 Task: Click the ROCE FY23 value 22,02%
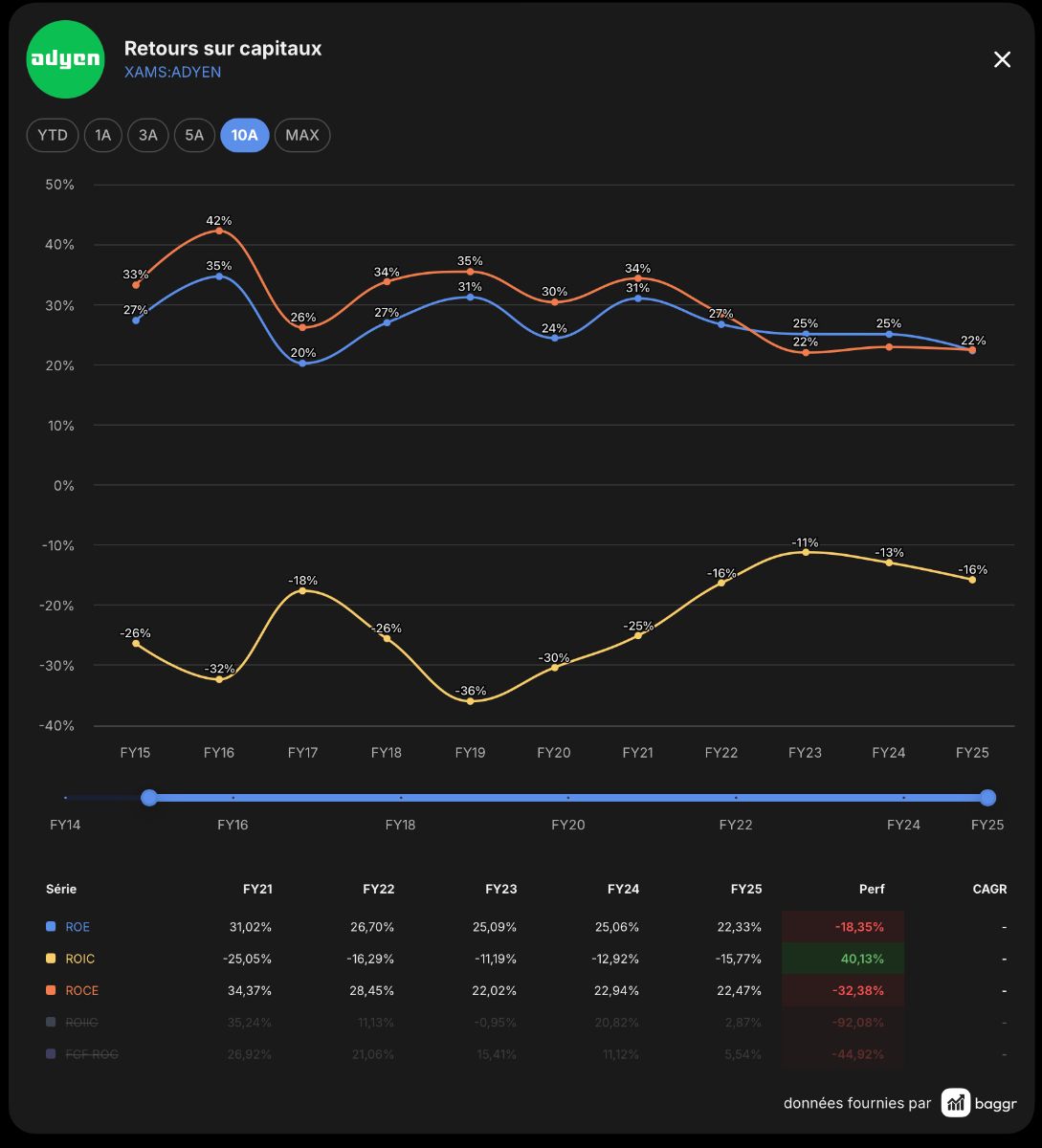494,990
